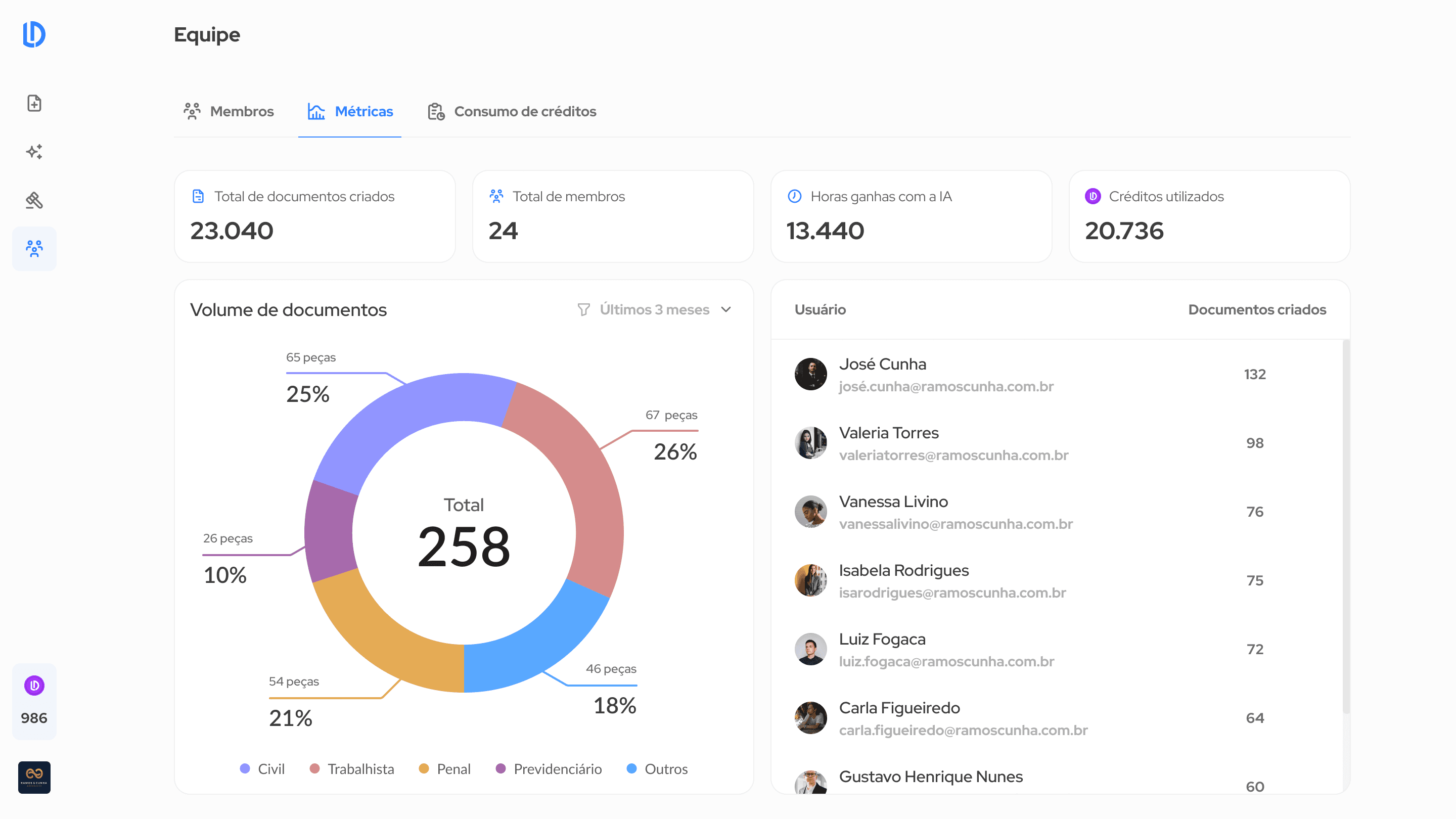Screen dimensions: 1456x819
Task: Open the Últimos 3 meses period filter
Action: click(x=654, y=310)
